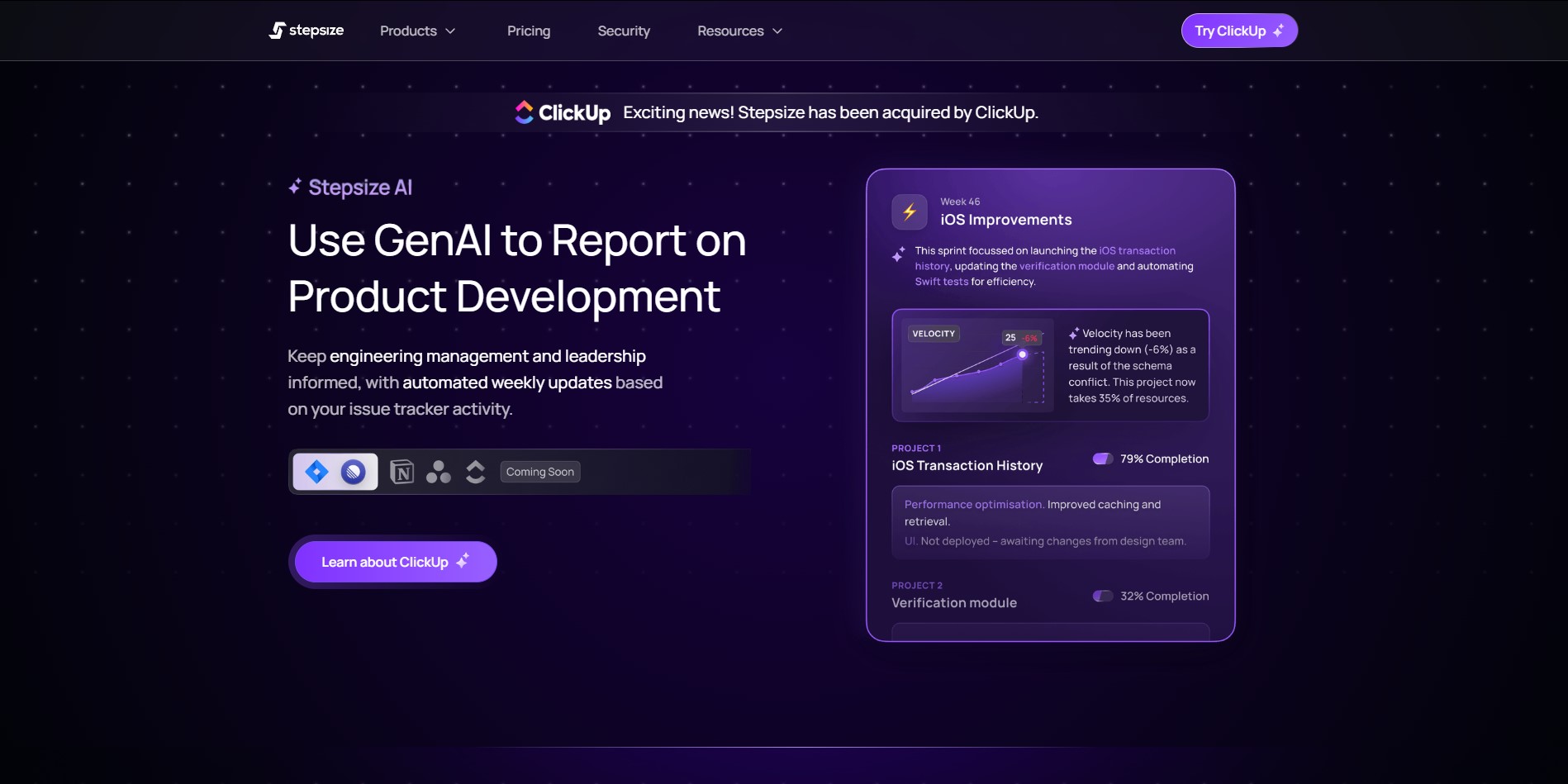This screenshot has height=784, width=1568.
Task: Click the Resources chevron arrow
Action: (777, 31)
